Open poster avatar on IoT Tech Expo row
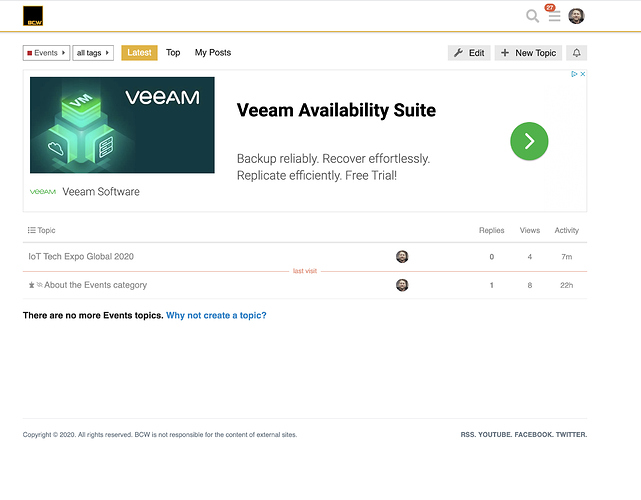641x500 pixels. click(x=402, y=257)
